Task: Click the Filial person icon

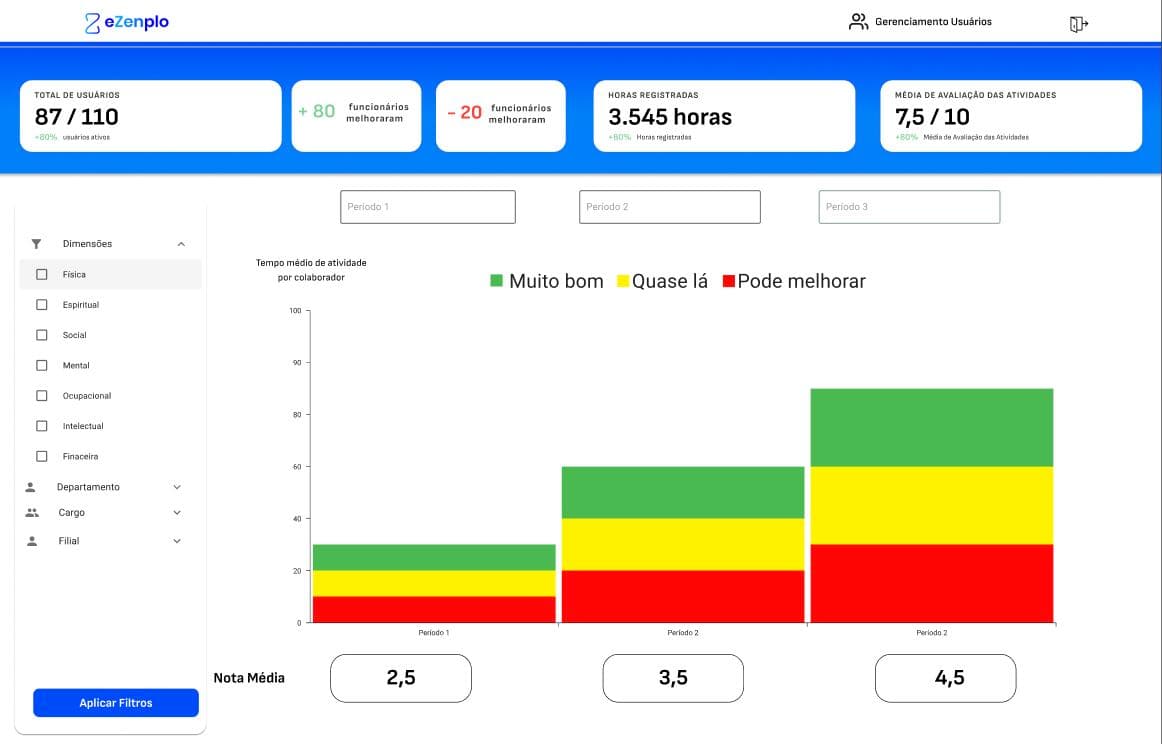Action: (x=32, y=541)
